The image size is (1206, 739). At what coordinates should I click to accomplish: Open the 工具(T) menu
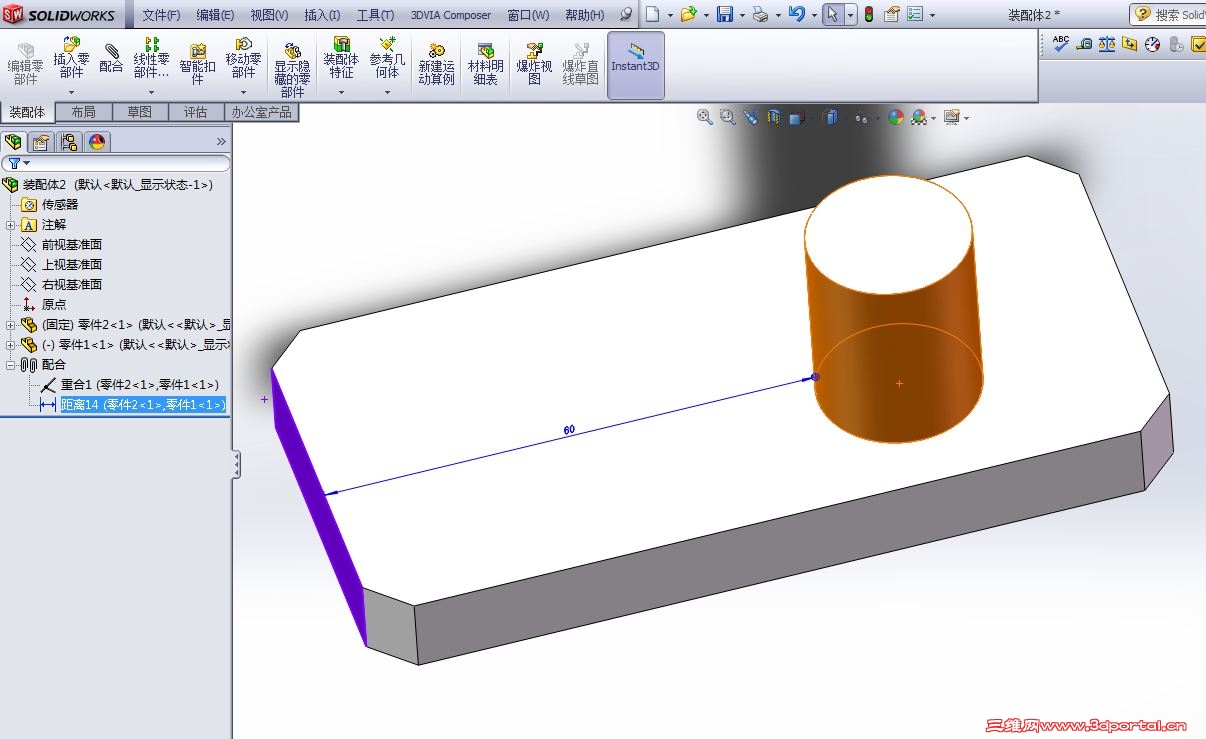click(375, 15)
